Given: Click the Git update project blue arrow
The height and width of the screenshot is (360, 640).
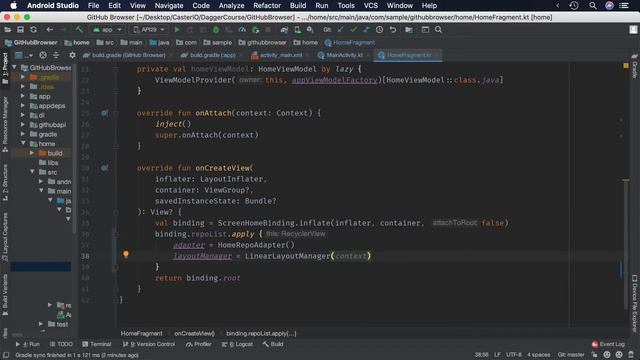Looking at the screenshot, I should point(340,30).
